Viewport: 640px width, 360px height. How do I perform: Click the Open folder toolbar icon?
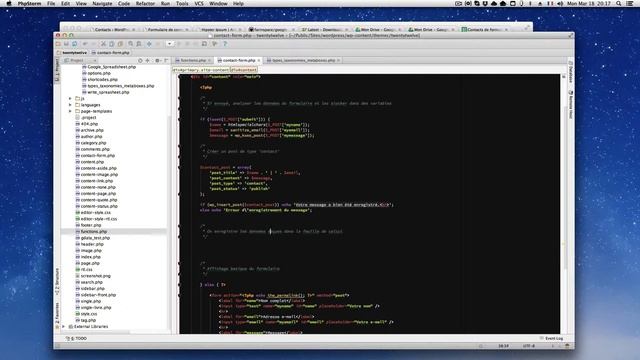58,44
